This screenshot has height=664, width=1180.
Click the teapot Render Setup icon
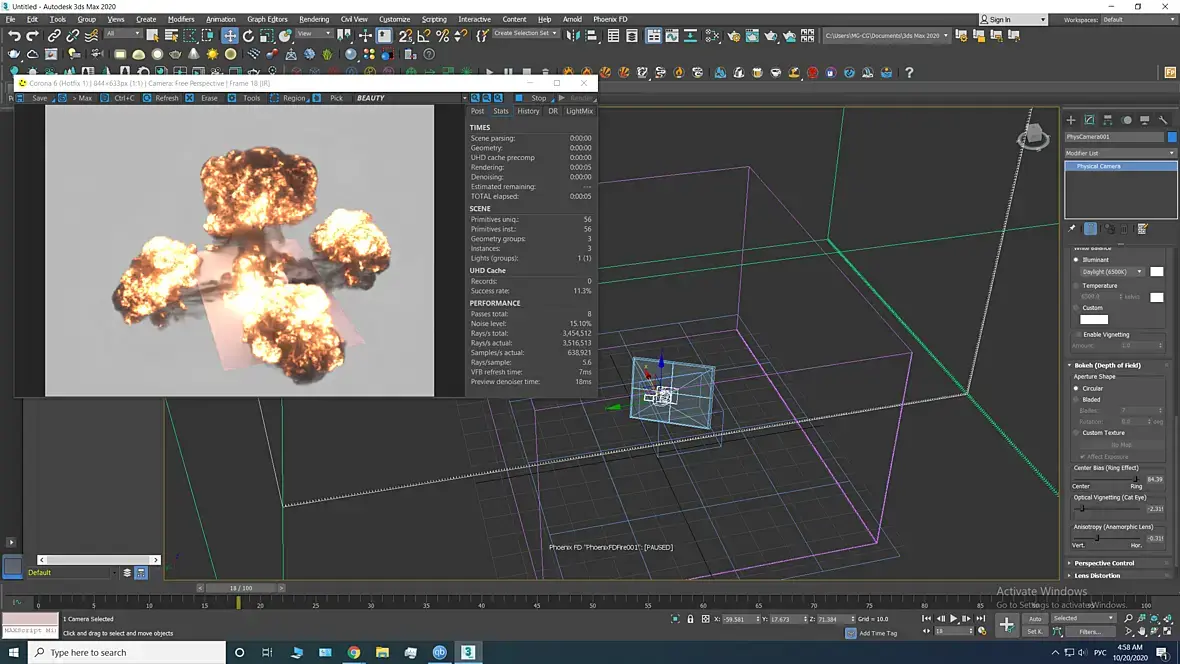(x=734, y=36)
